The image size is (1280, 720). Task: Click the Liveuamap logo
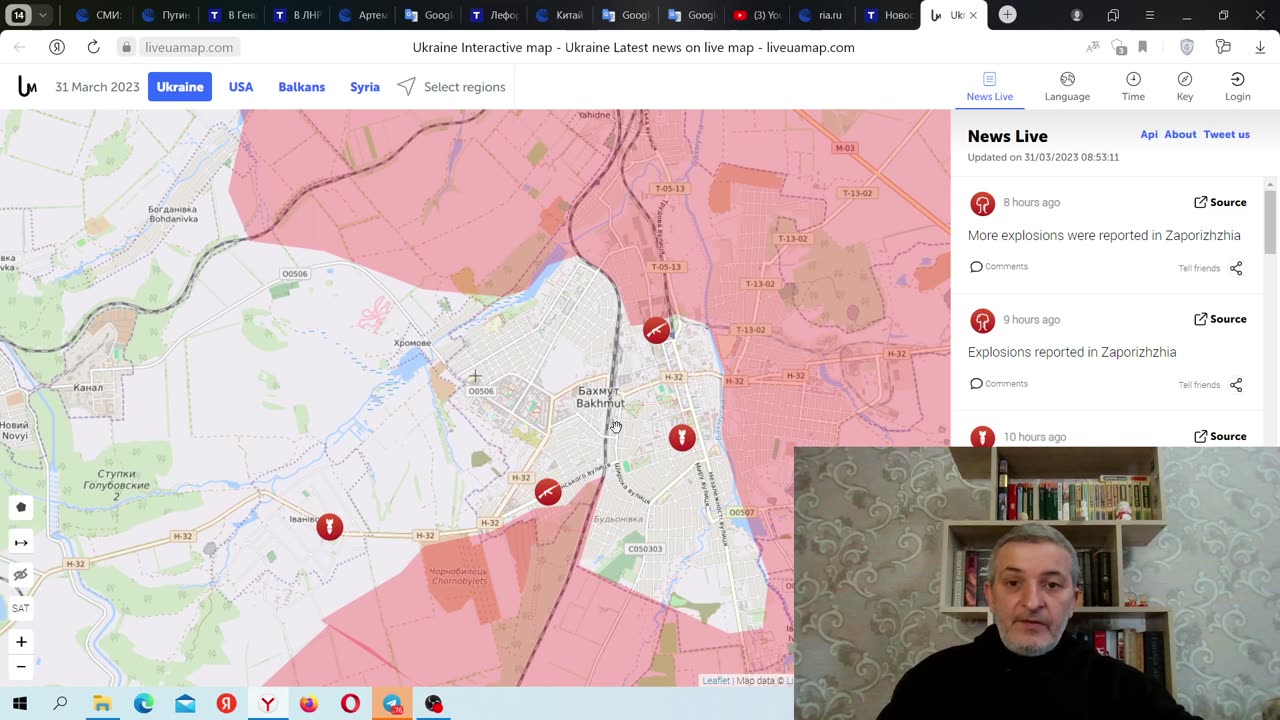[27, 87]
